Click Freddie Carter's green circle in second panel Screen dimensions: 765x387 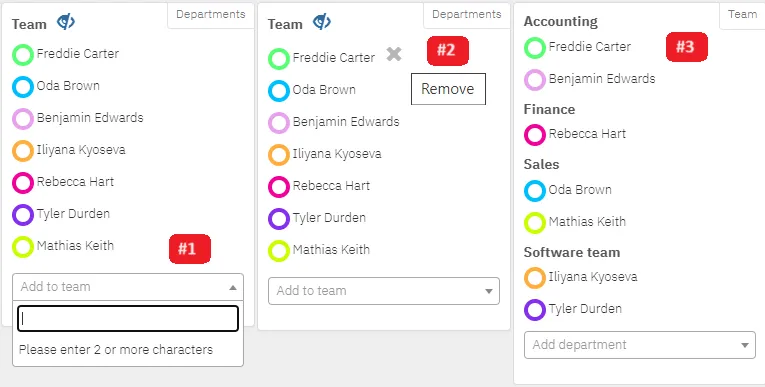(x=279, y=59)
